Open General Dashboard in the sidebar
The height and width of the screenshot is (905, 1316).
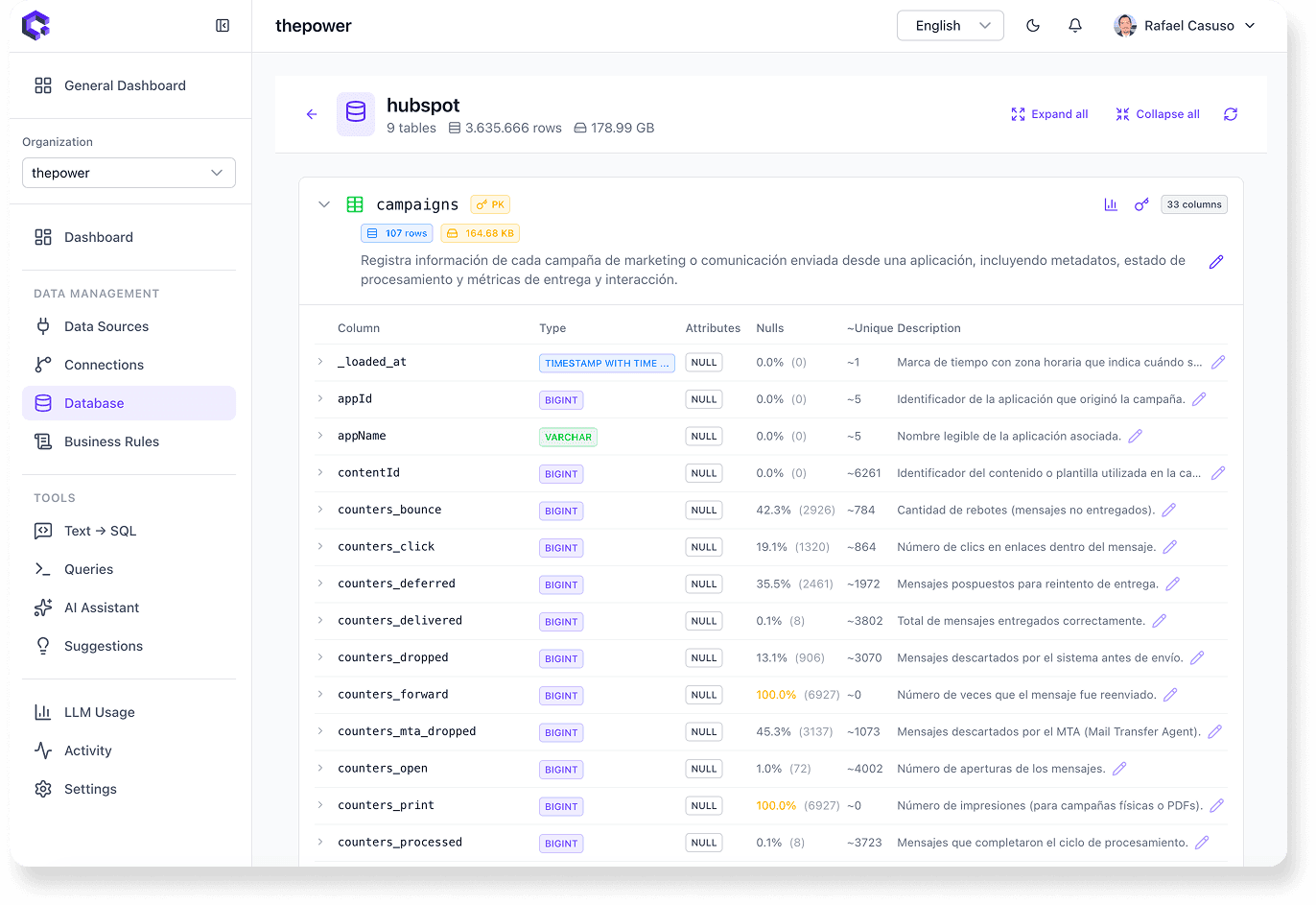(129, 85)
